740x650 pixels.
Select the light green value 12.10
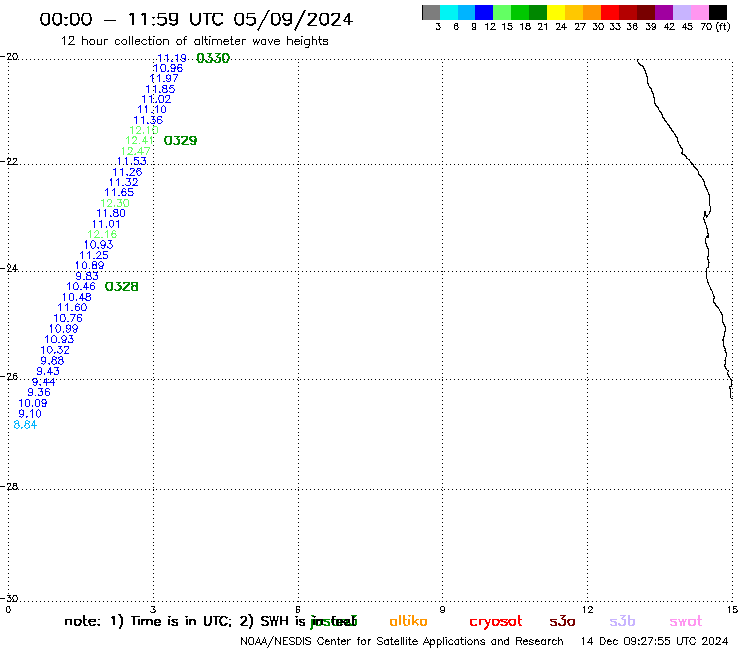[x=144, y=130]
